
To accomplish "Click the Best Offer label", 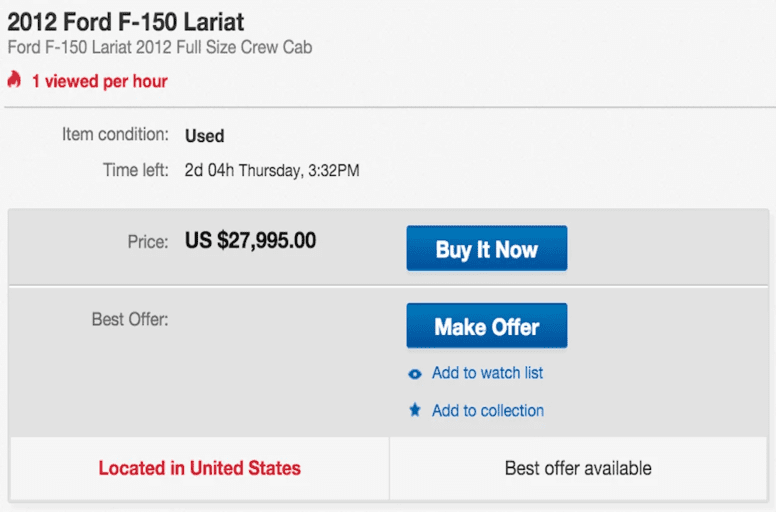I will point(130,320).
